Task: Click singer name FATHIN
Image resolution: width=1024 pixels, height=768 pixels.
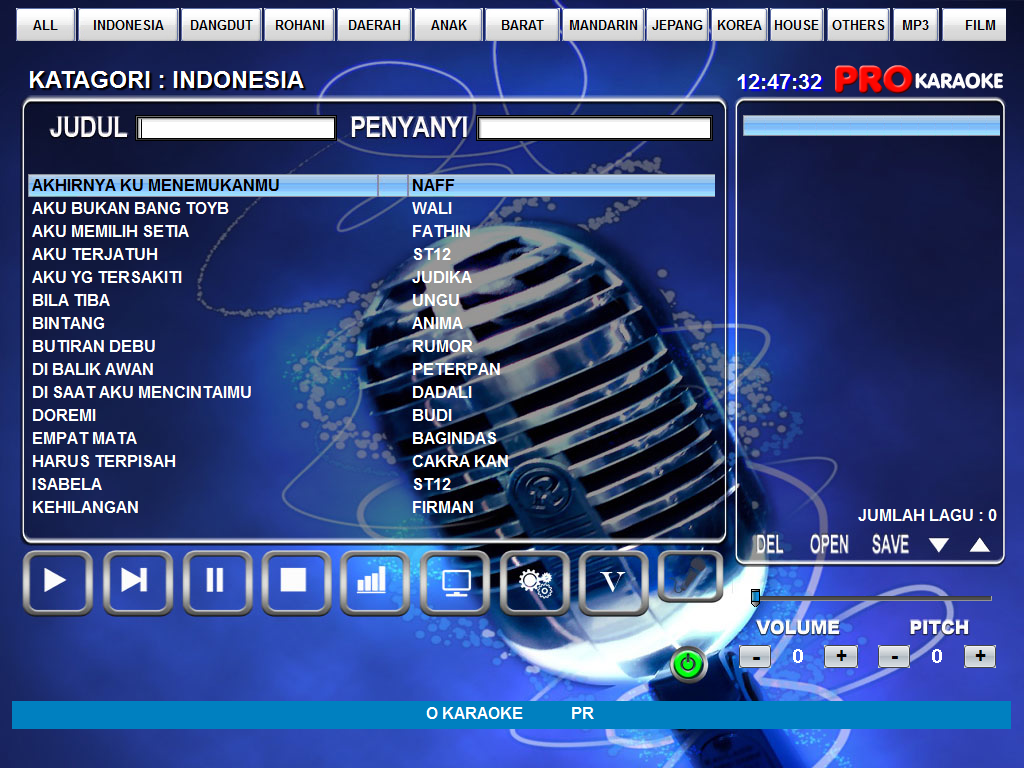Action: coord(441,231)
